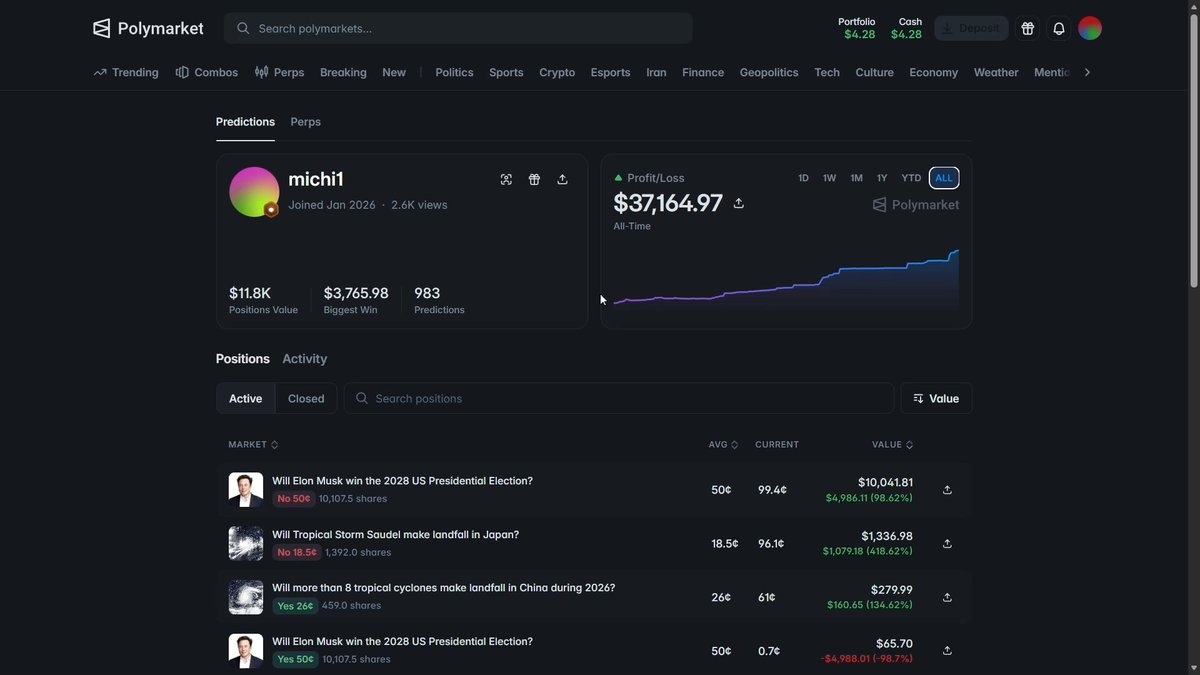Click the profile QR scan icon

(x=506, y=180)
